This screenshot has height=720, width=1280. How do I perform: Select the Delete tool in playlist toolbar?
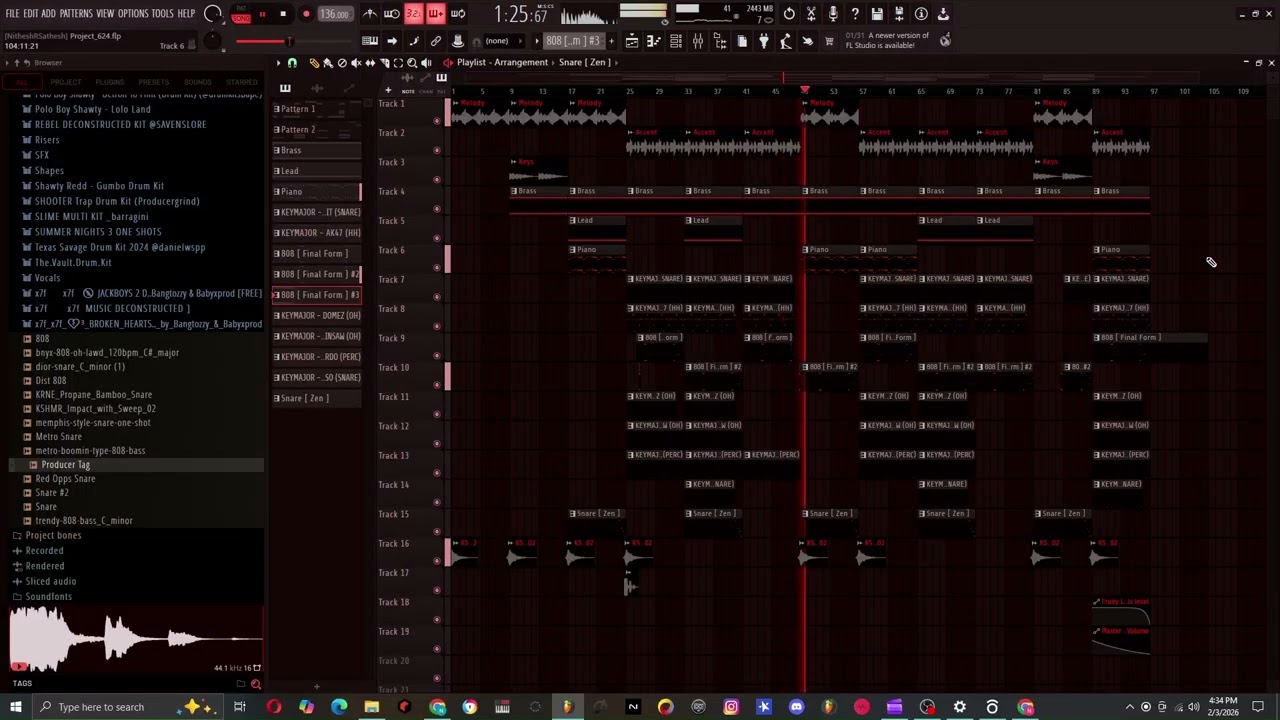[342, 62]
